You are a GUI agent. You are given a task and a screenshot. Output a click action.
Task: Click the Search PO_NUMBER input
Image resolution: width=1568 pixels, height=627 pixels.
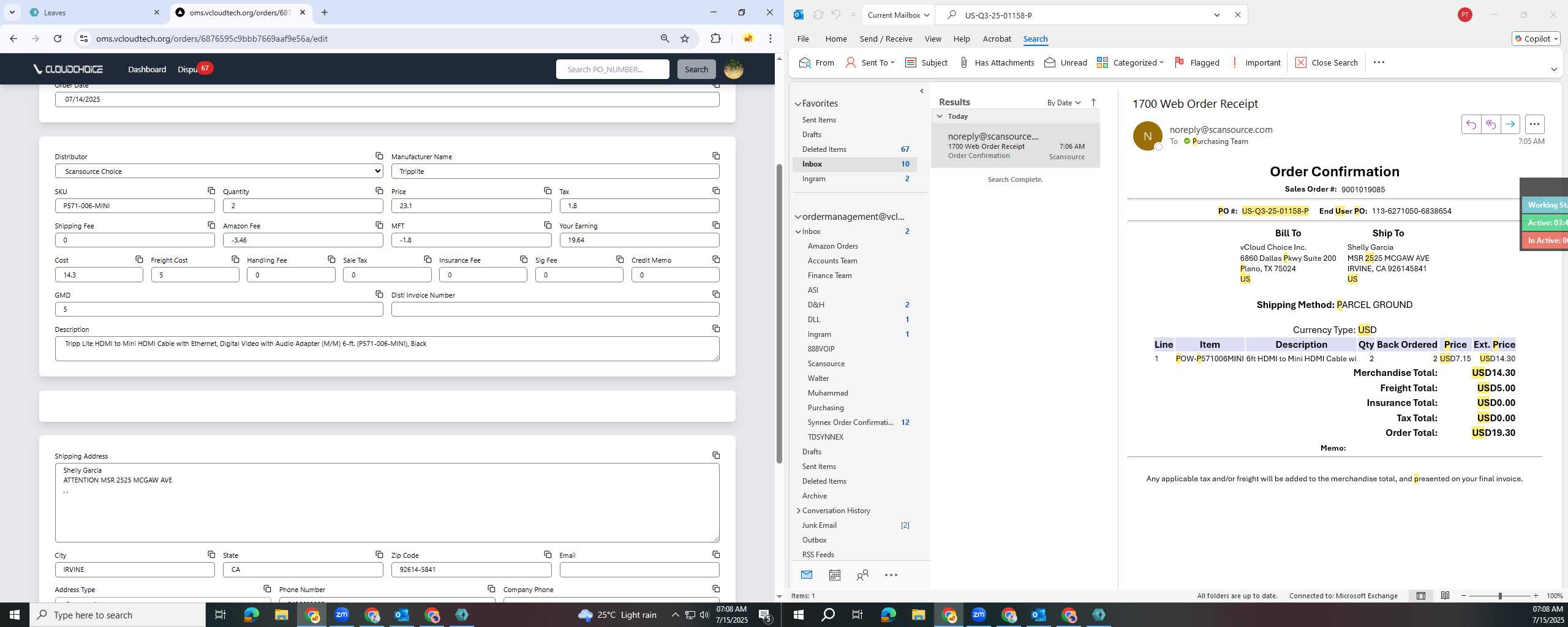(612, 69)
